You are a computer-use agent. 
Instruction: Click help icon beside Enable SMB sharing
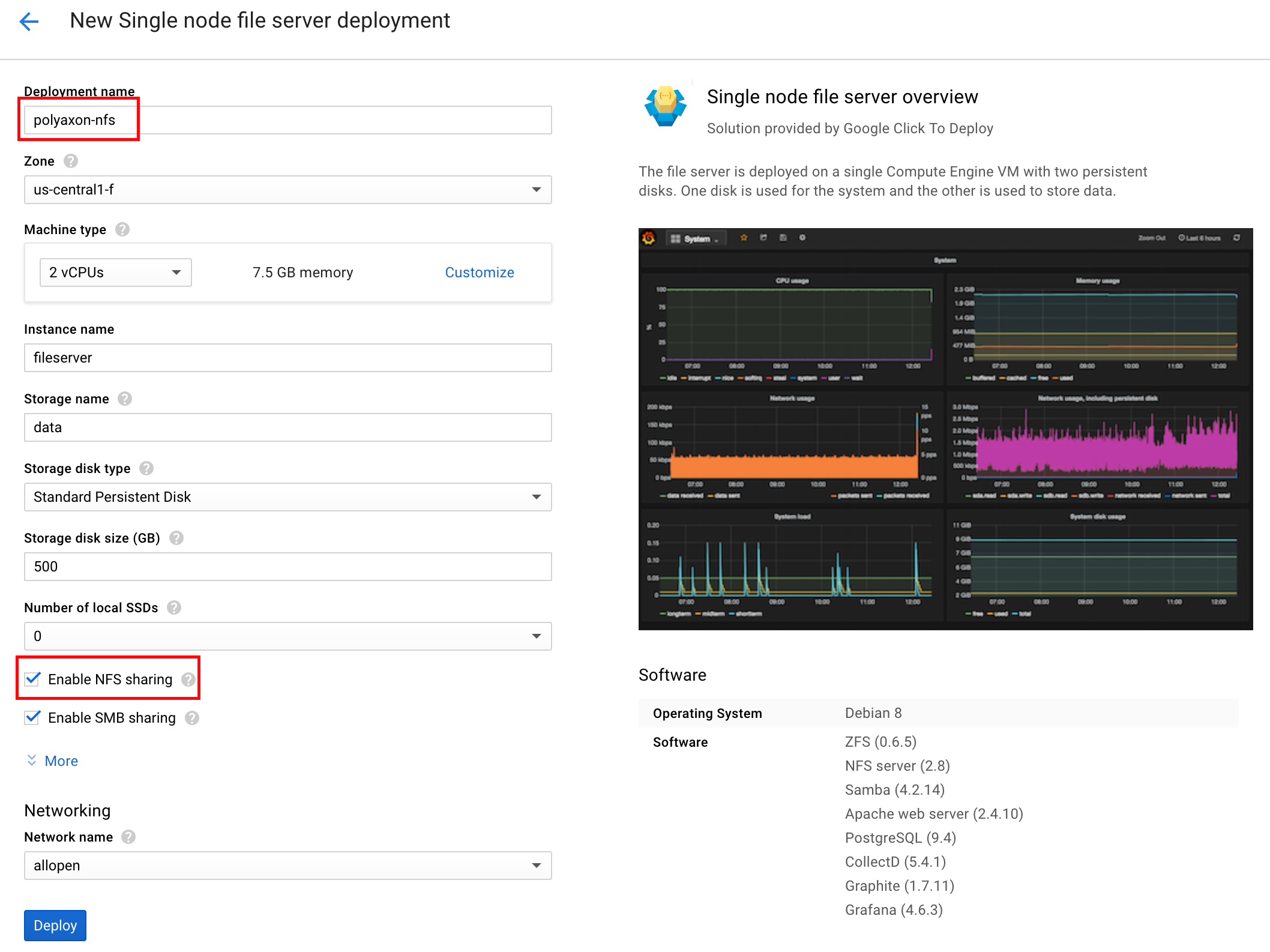pos(192,718)
